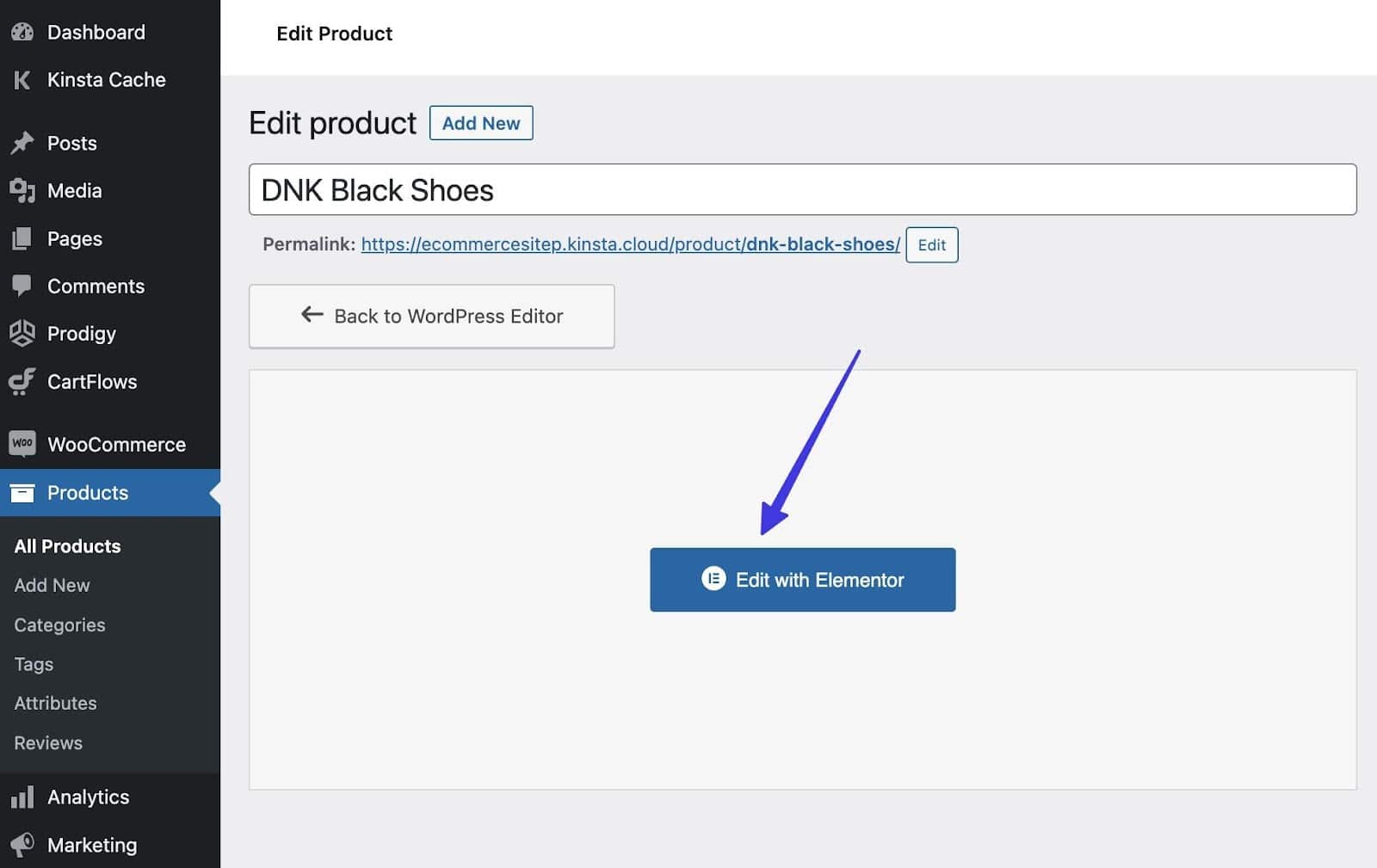
Task: Click Edit with Elementor
Action: tap(802, 579)
